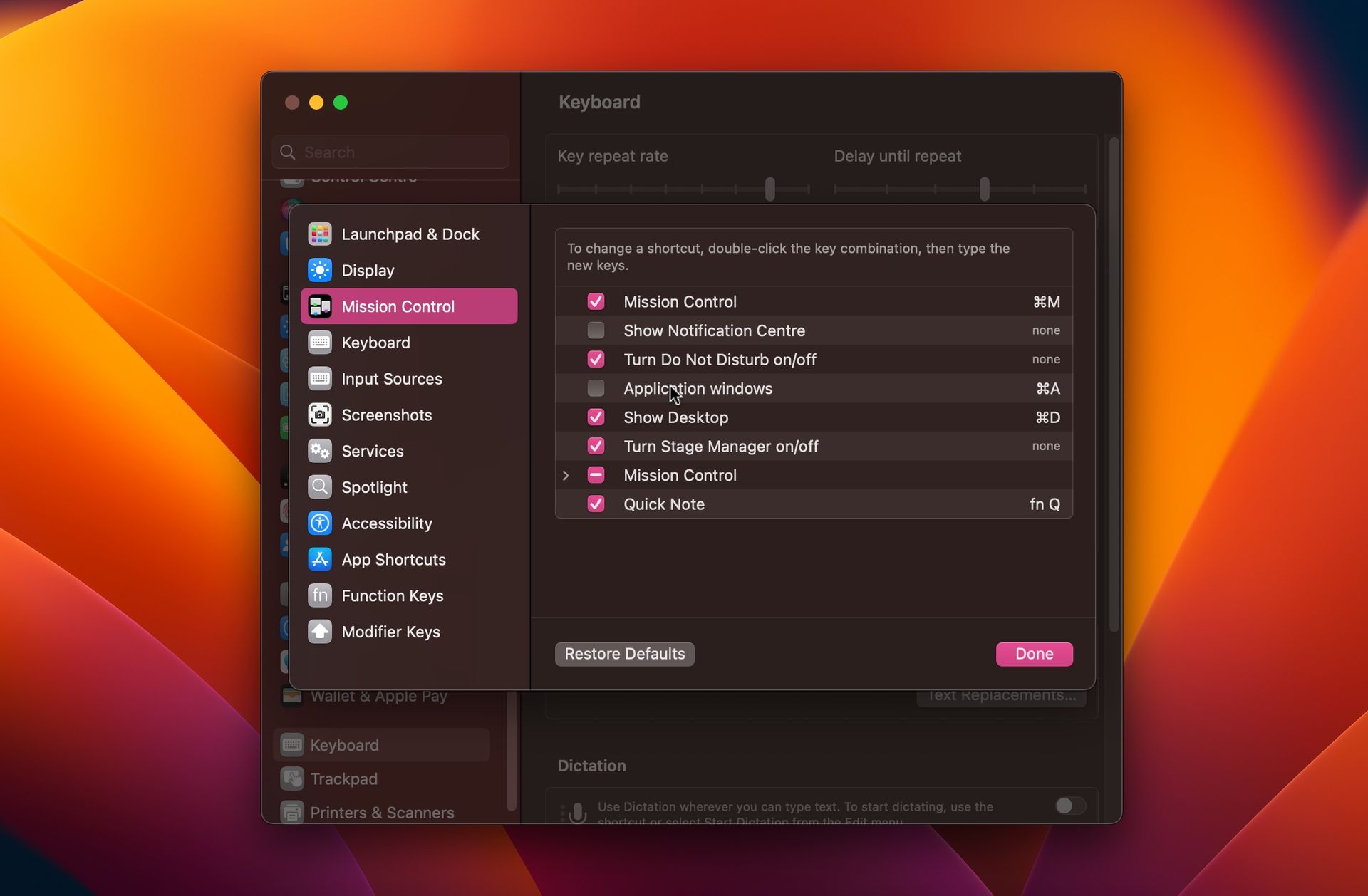Adjust the Key repeat rate slider
Image resolution: width=1368 pixels, height=896 pixels.
click(x=769, y=189)
